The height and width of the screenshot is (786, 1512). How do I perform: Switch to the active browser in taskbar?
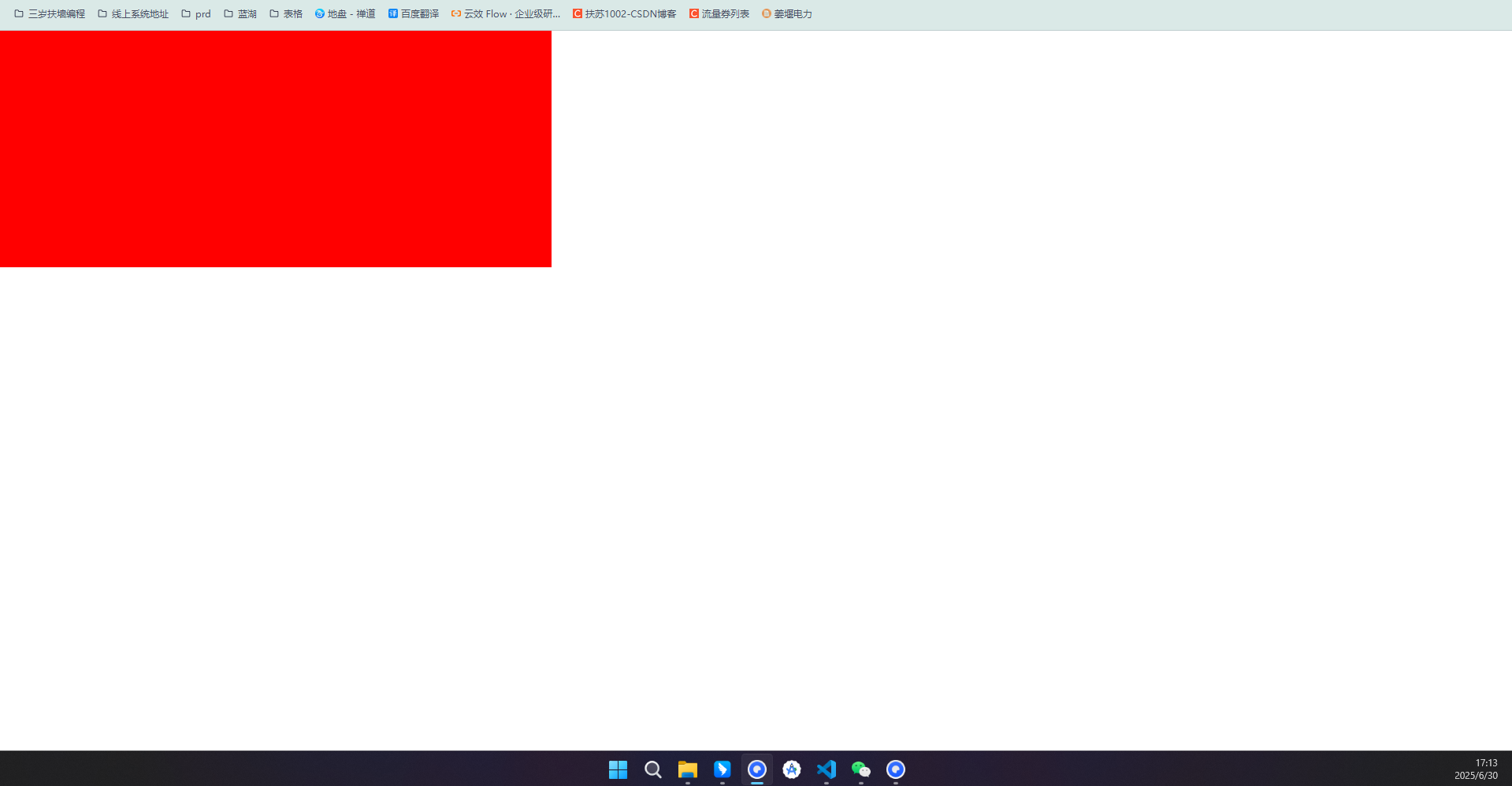(756, 769)
